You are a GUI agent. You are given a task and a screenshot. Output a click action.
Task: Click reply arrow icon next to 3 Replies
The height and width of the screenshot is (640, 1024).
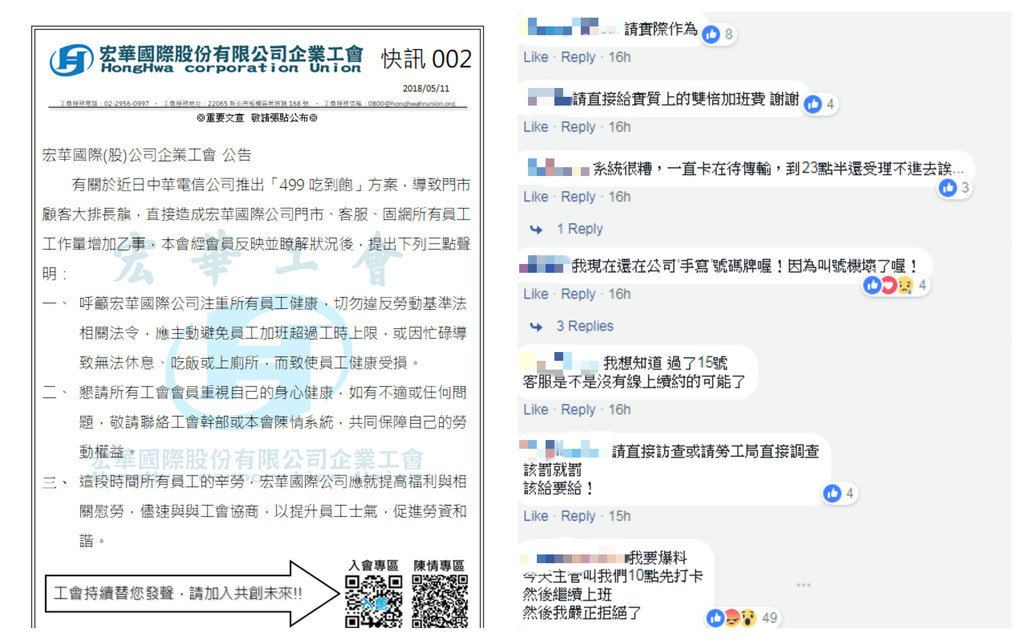[536, 327]
